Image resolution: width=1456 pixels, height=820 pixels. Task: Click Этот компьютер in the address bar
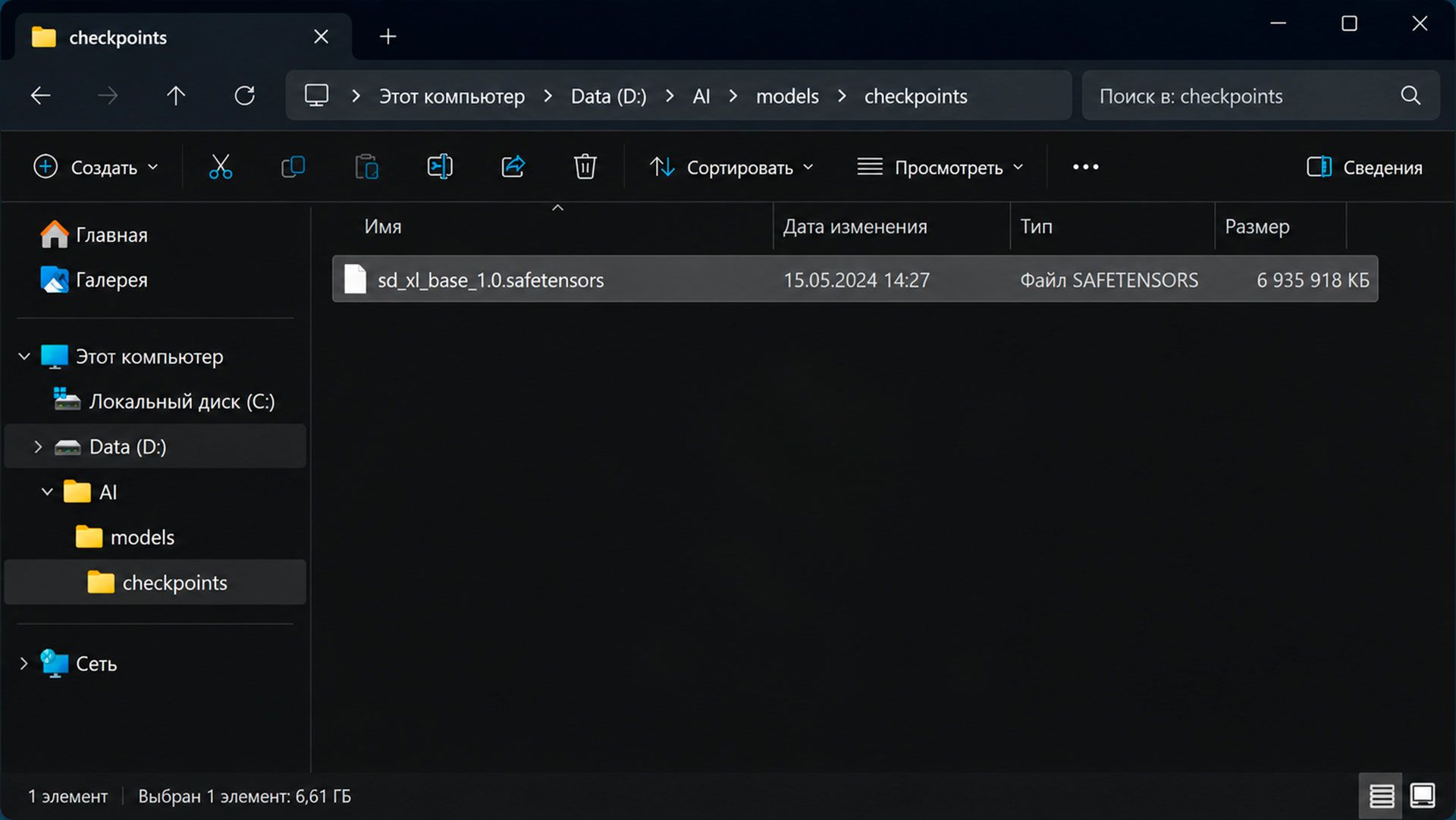(452, 96)
